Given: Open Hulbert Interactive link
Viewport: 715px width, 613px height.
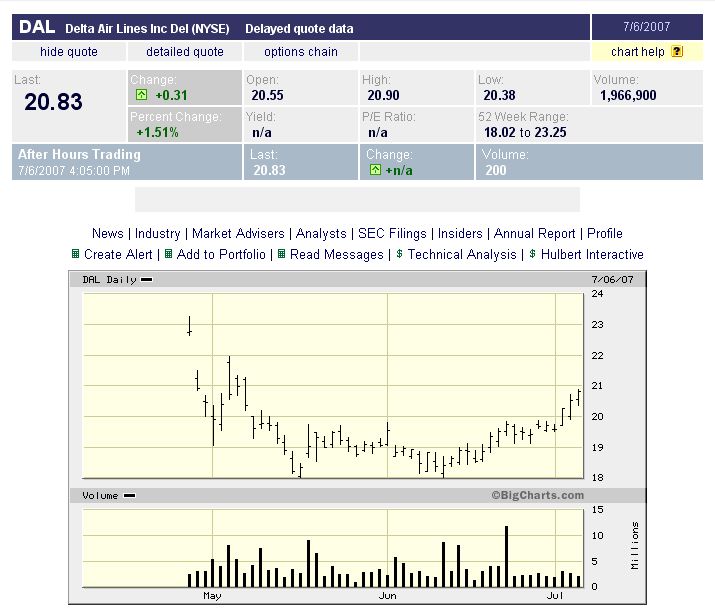Looking at the screenshot, I should [x=592, y=254].
